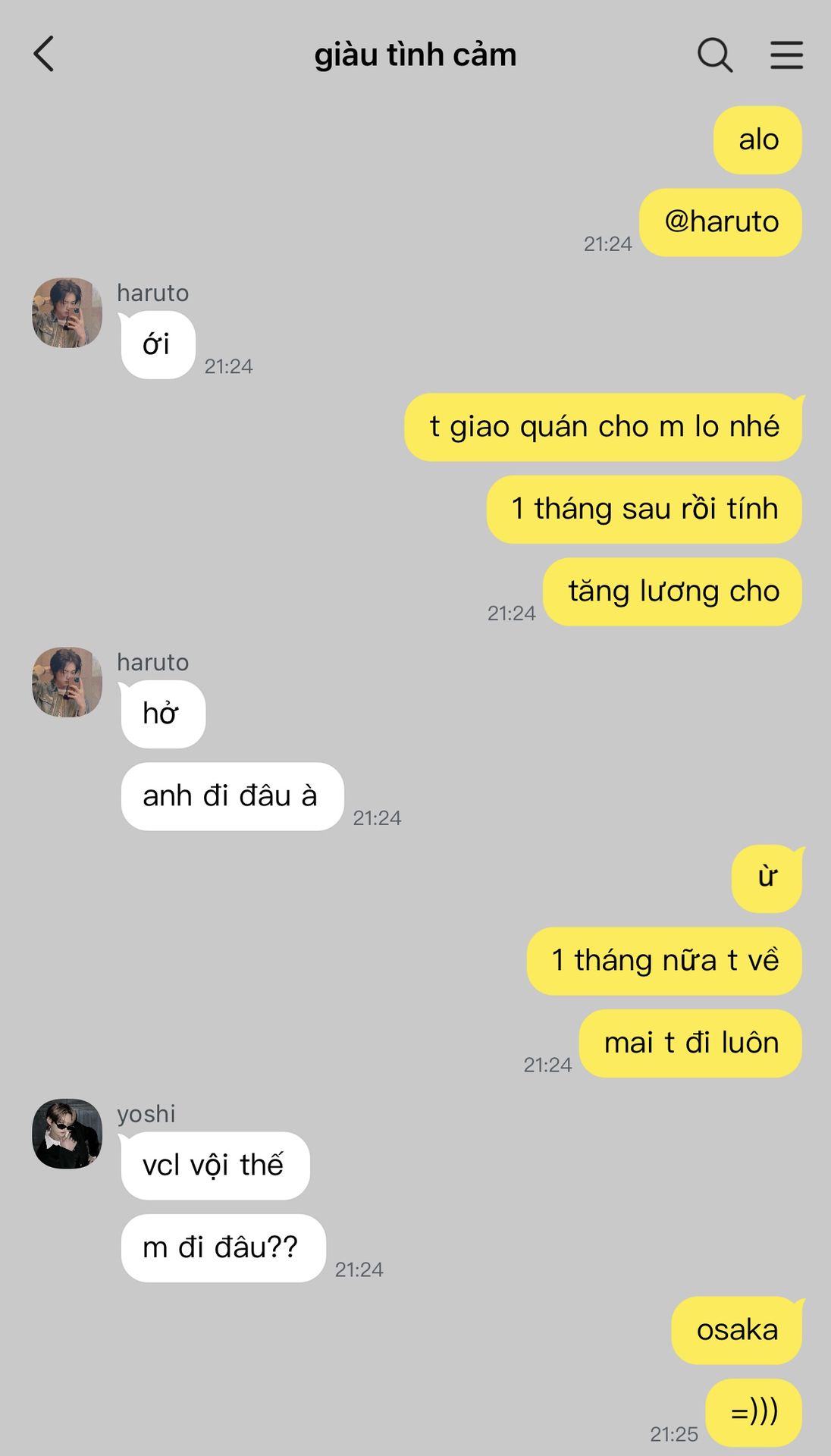Tap yoshi's name label
The height and width of the screenshot is (1456, 831).
click(146, 1113)
